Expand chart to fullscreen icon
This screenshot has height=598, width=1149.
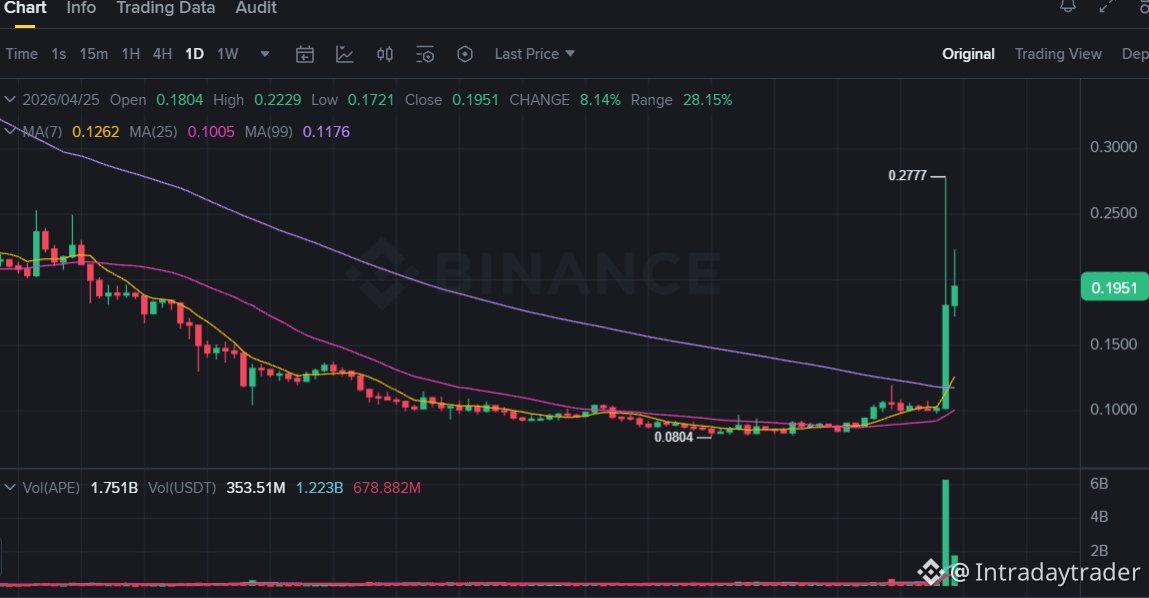click(1107, 6)
